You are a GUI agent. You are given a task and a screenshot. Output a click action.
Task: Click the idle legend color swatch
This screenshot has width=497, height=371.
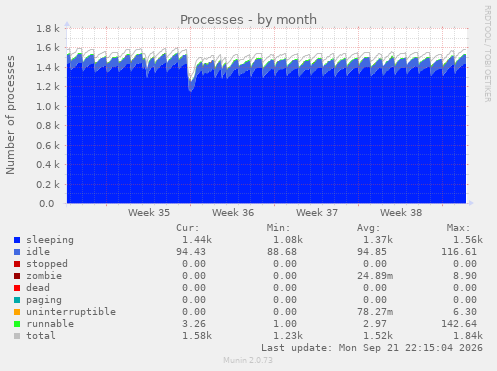pyautogui.click(x=17, y=252)
